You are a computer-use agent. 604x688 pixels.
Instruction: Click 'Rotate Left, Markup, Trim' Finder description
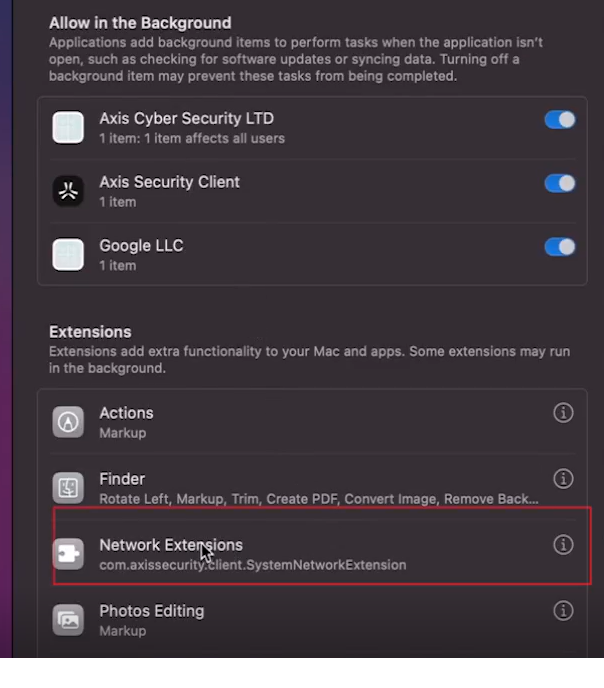[319, 499]
